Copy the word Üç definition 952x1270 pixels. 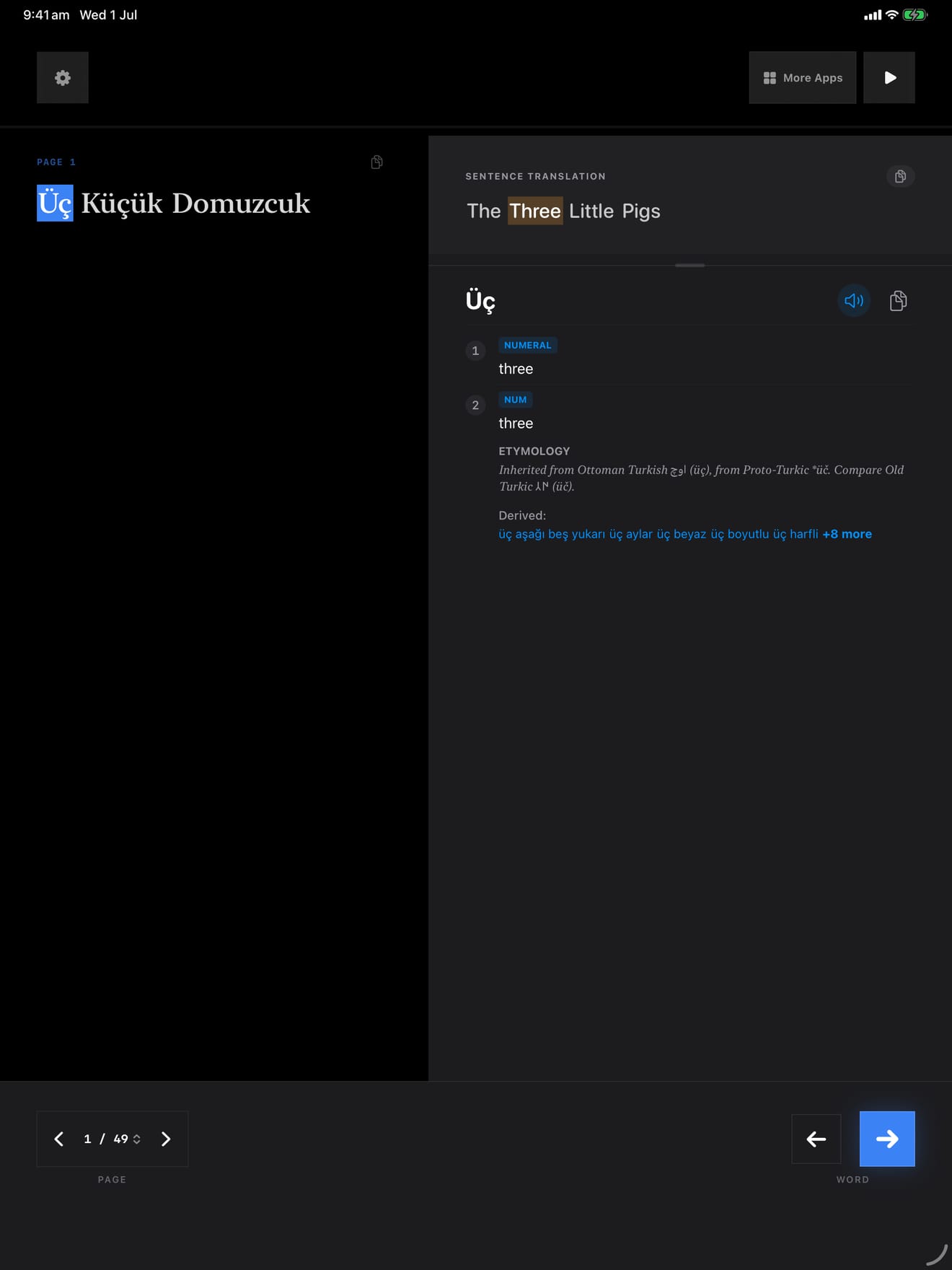click(898, 300)
